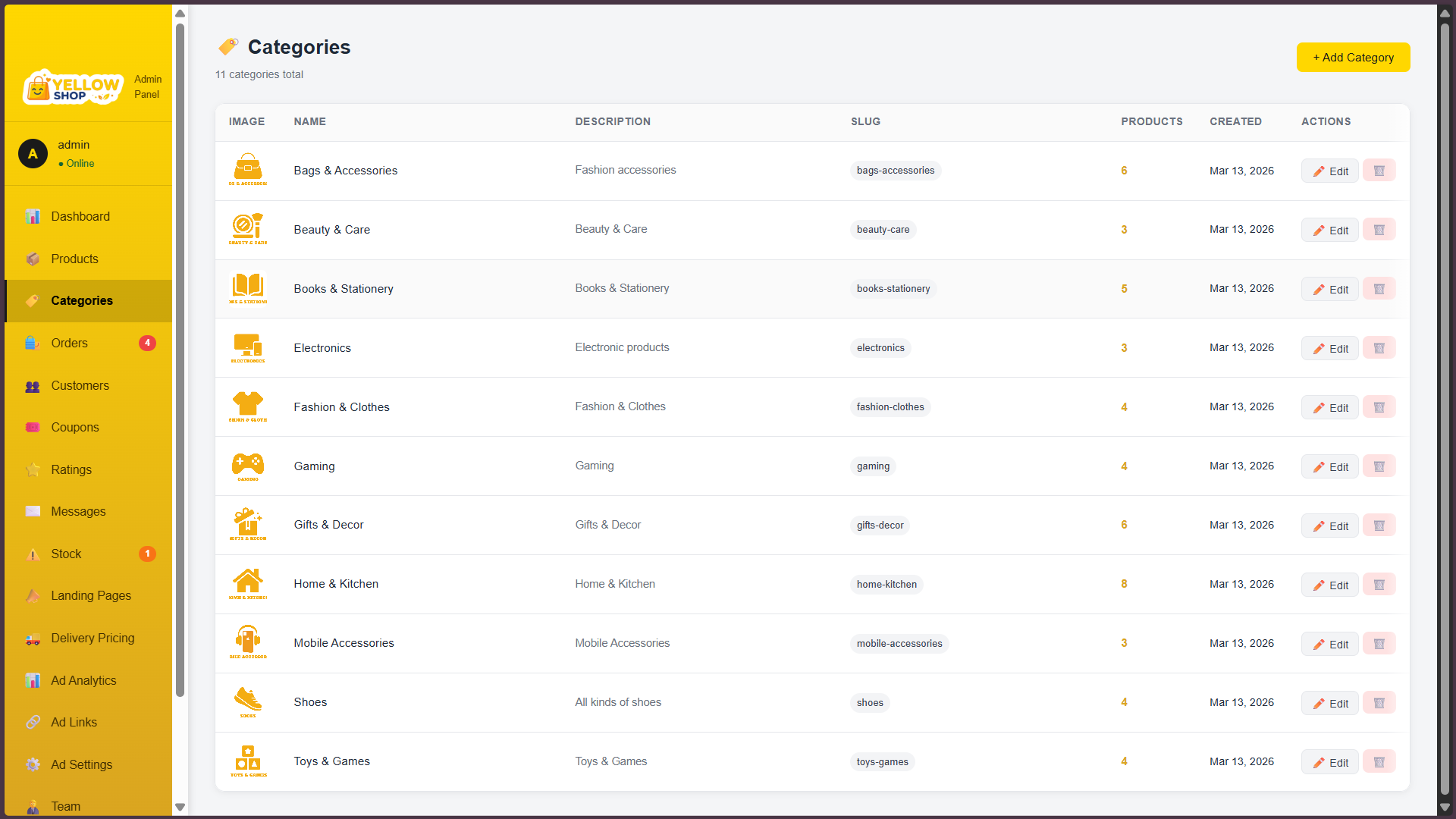This screenshot has width=1456, height=819.
Task: Click the Gifts & Decor gift-box image
Action: 248,525
